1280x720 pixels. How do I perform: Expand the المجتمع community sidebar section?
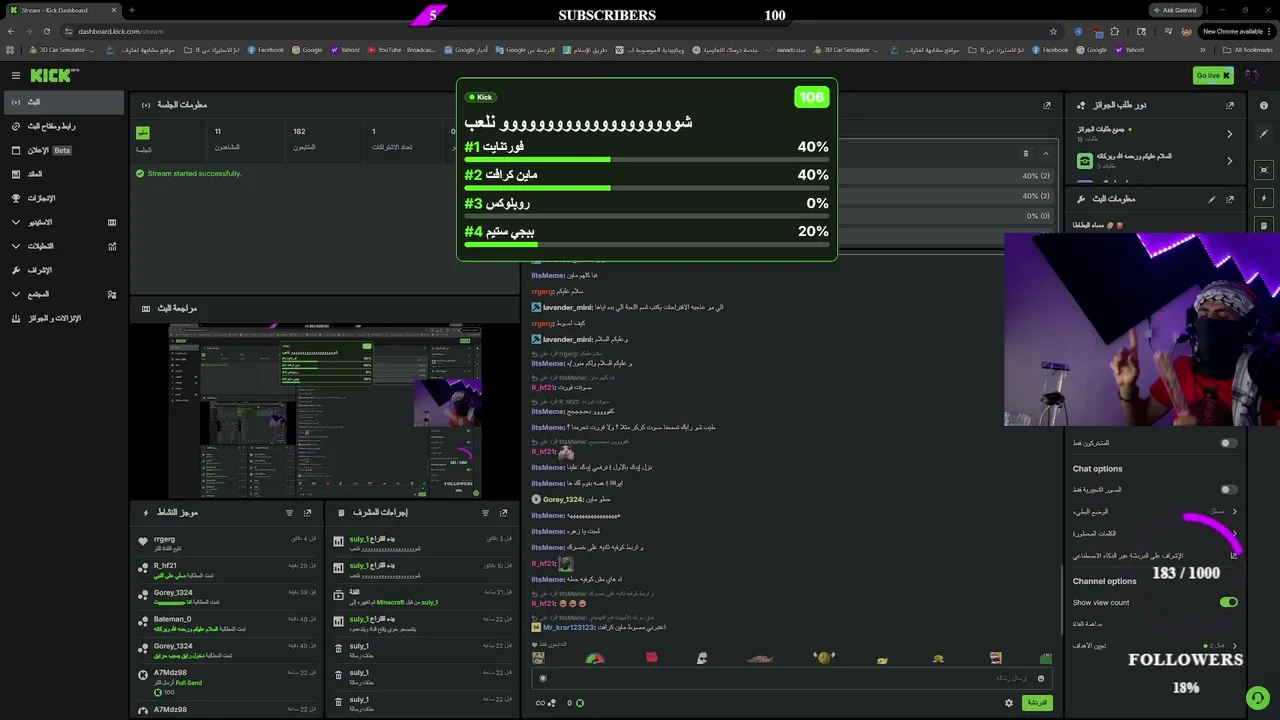click(x=63, y=294)
